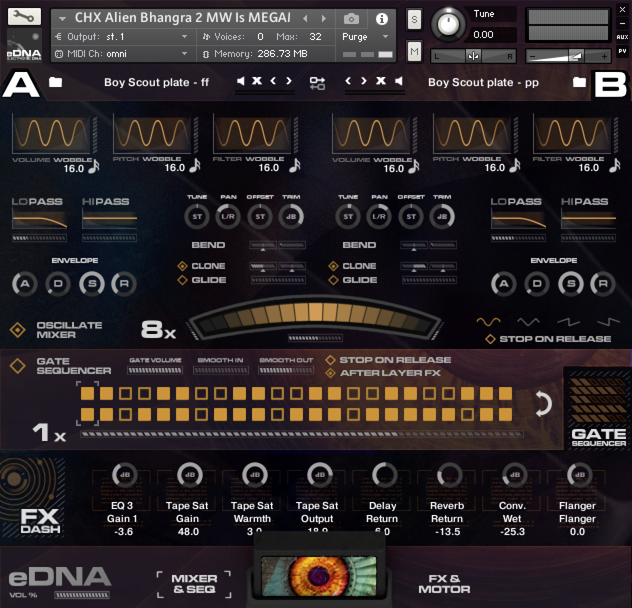Toggle the Oscillate Mixer switch

point(17,330)
